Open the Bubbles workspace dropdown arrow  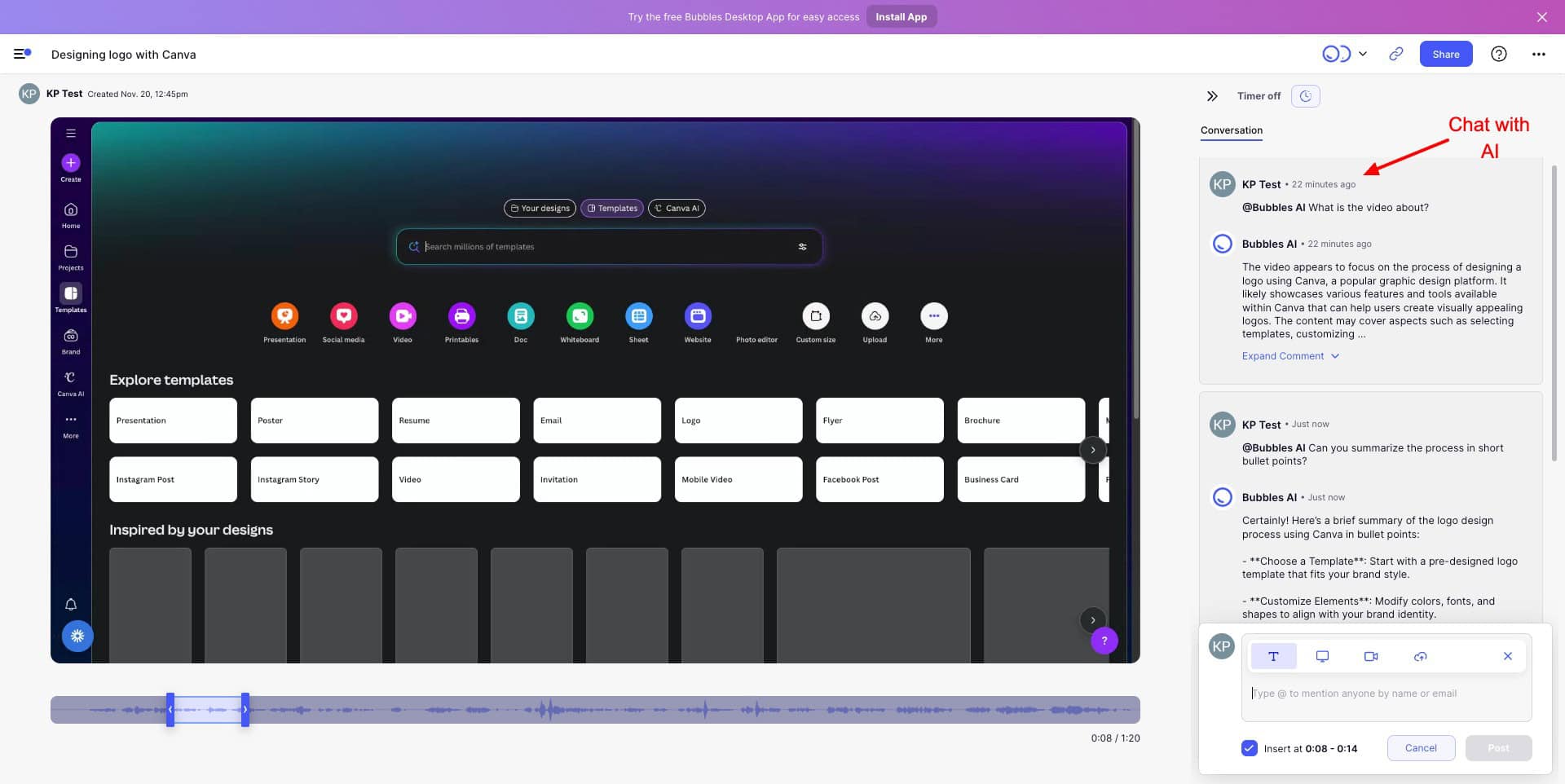click(x=1362, y=54)
